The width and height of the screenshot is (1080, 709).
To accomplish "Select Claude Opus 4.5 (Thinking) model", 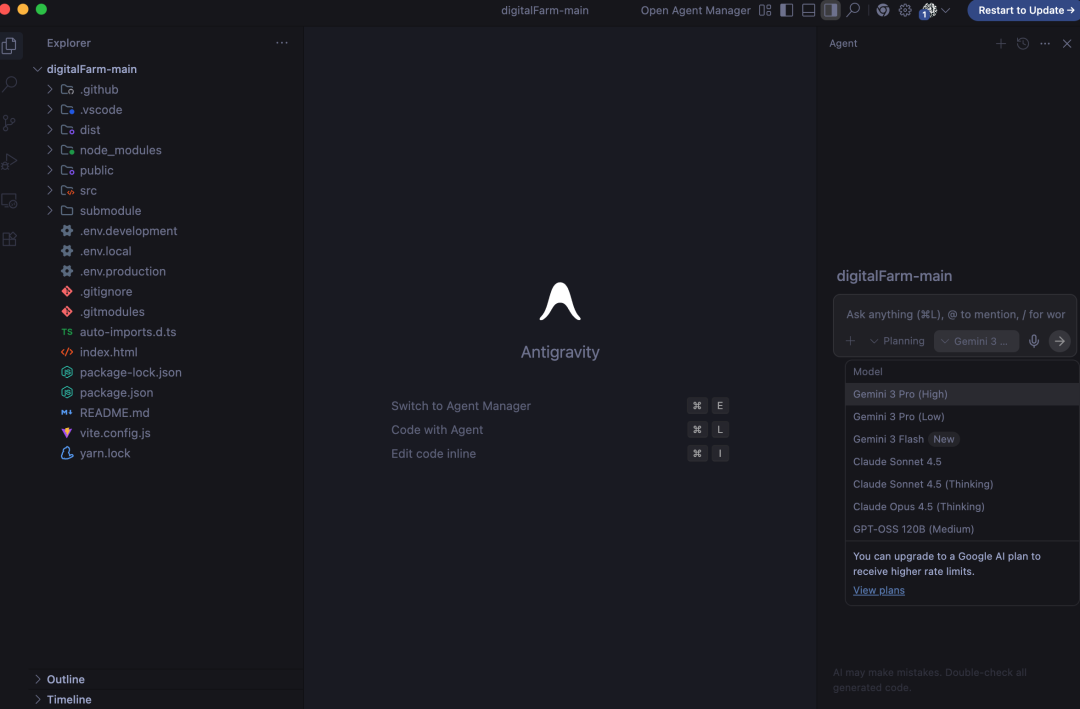I will click(x=918, y=507).
